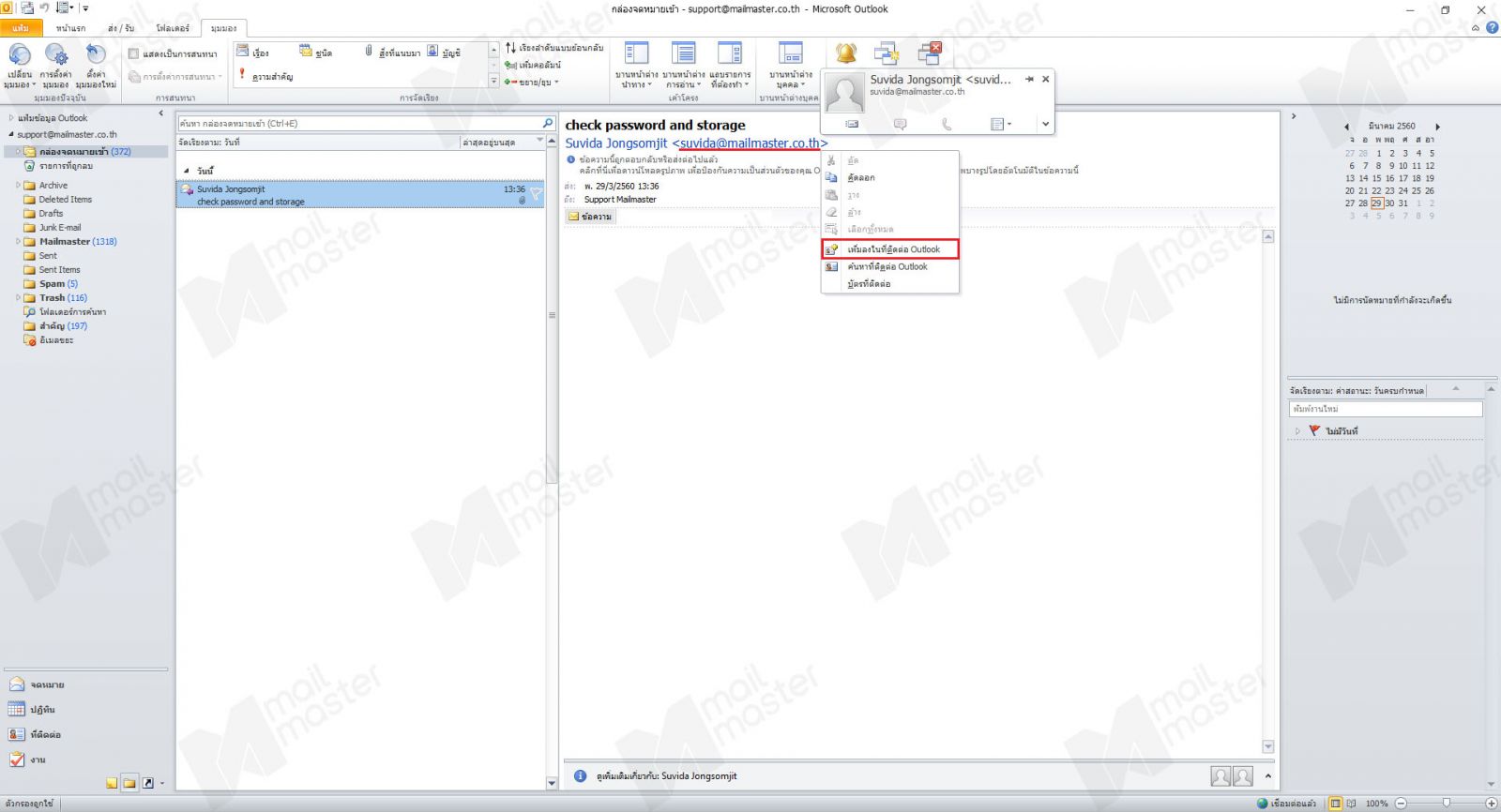The width and height of the screenshot is (1501, 812).
Task: Expand the Archive folder
Action: [x=18, y=186]
